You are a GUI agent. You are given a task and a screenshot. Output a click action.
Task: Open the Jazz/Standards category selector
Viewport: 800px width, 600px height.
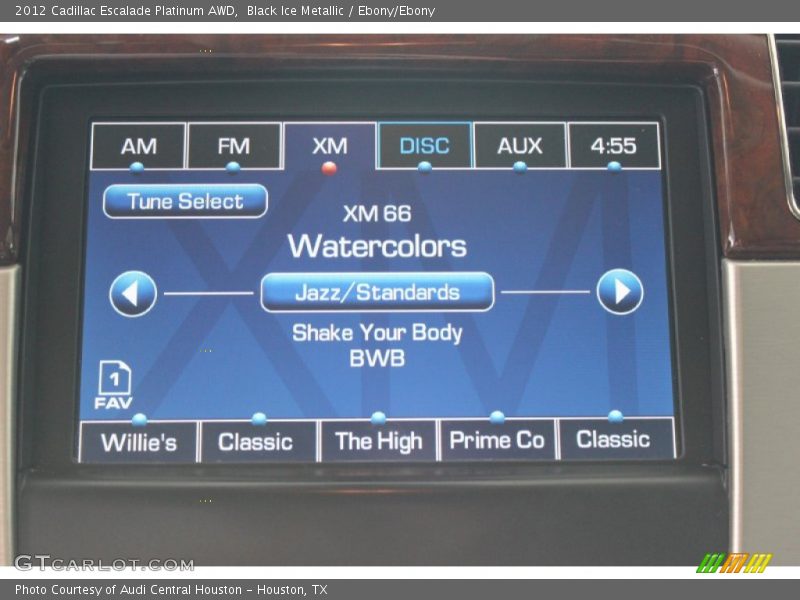376,292
